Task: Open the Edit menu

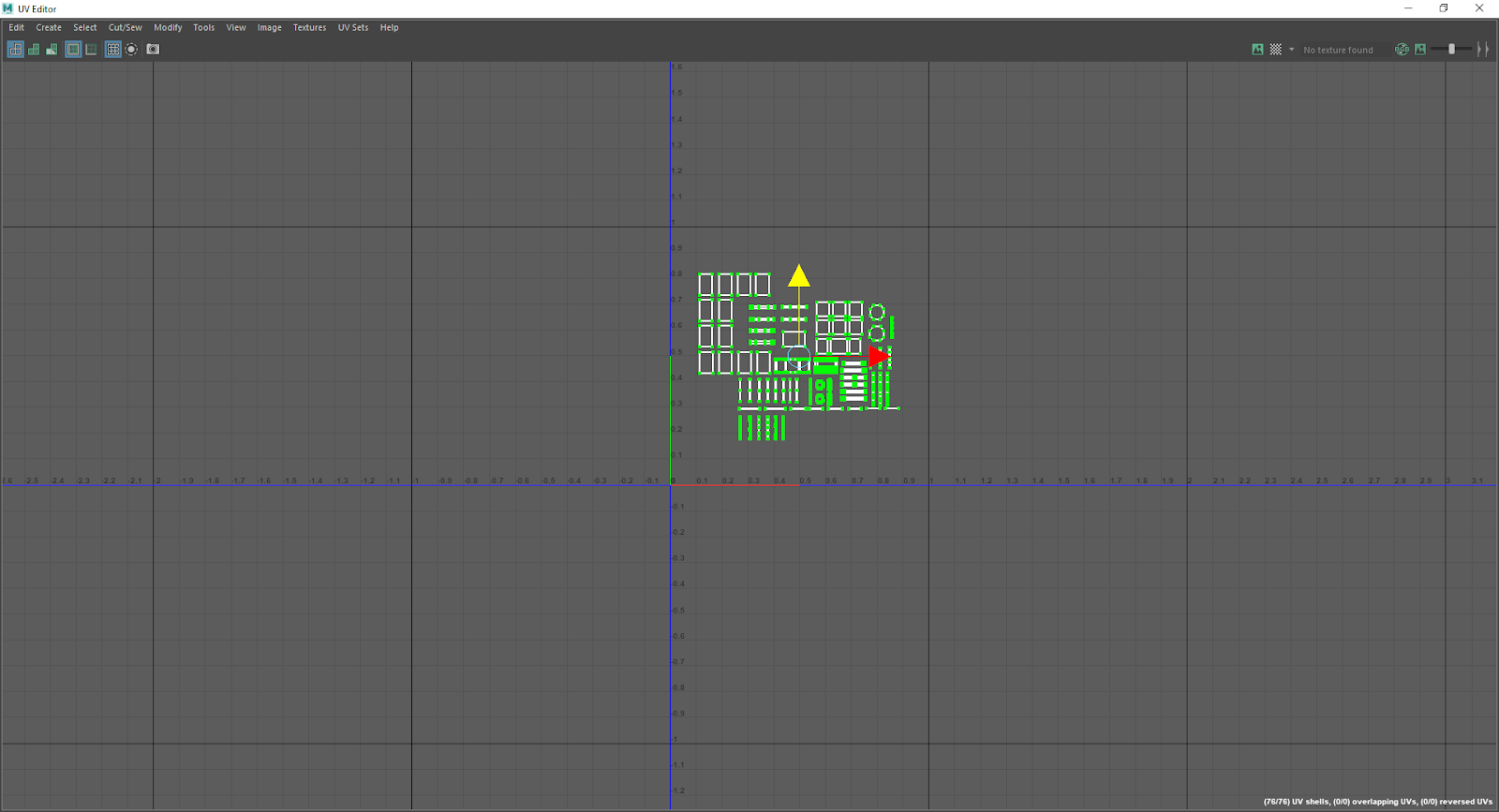Action: (x=17, y=27)
